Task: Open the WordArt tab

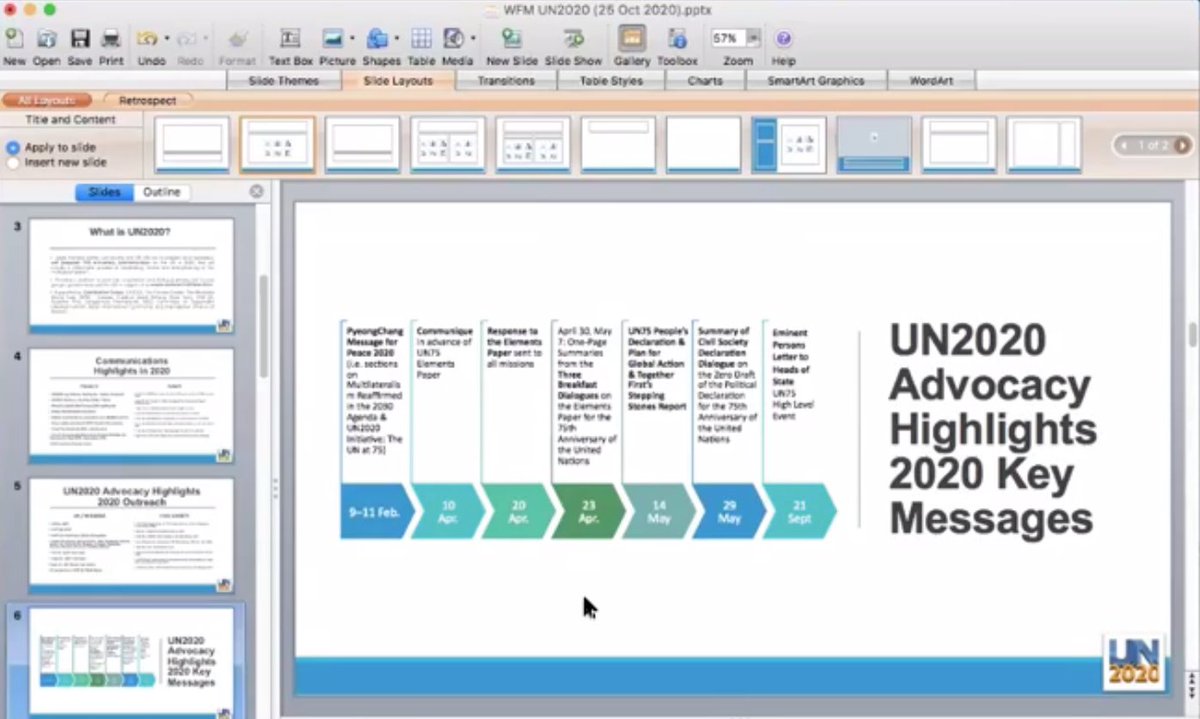Action: point(931,81)
